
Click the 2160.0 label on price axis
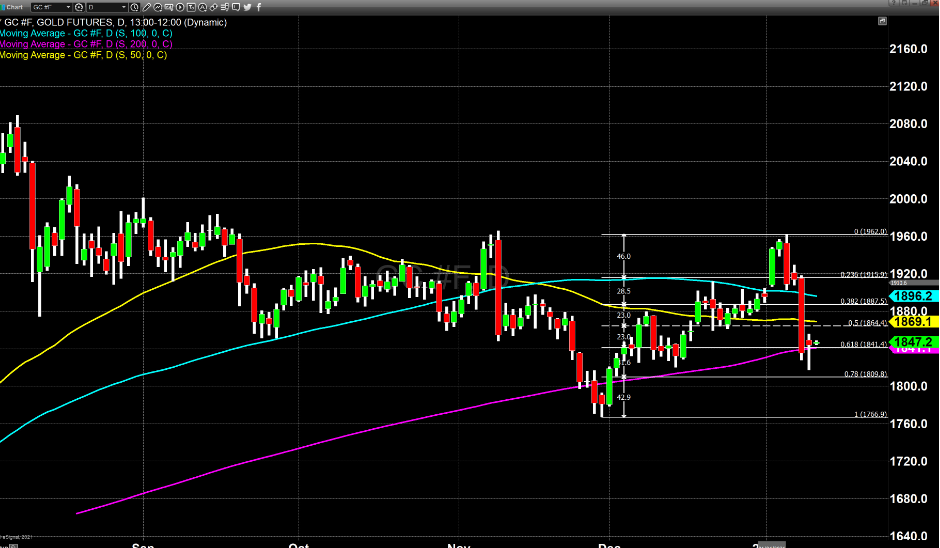(910, 49)
